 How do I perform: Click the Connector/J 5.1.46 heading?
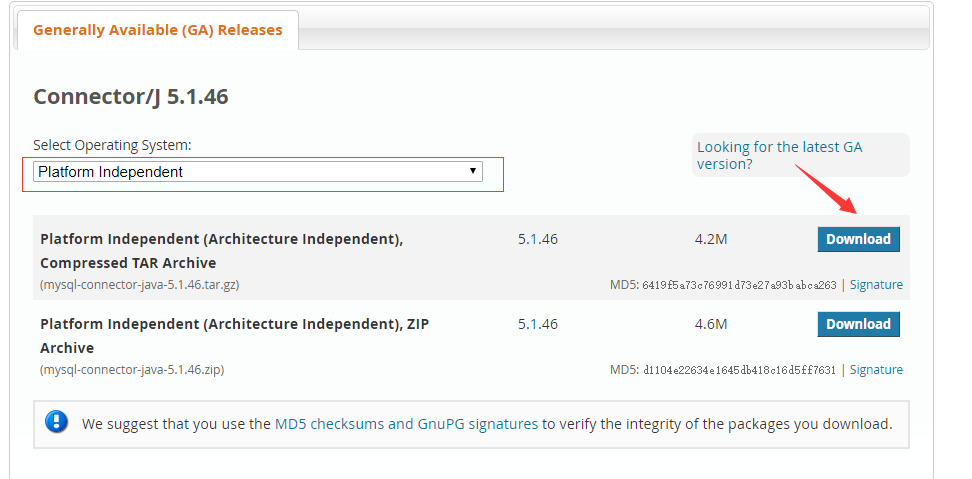click(131, 97)
